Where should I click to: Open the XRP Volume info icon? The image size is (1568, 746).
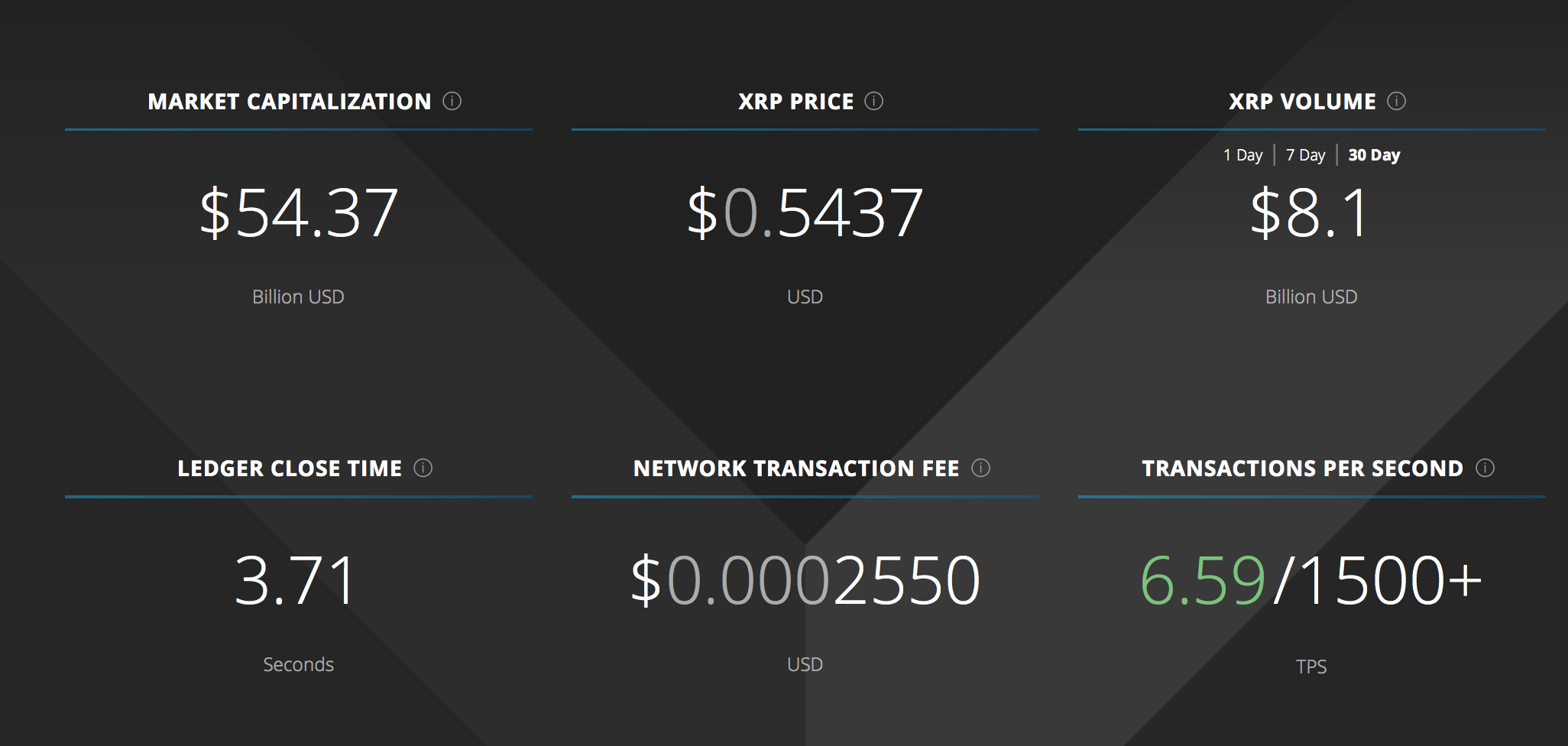[x=1397, y=101]
